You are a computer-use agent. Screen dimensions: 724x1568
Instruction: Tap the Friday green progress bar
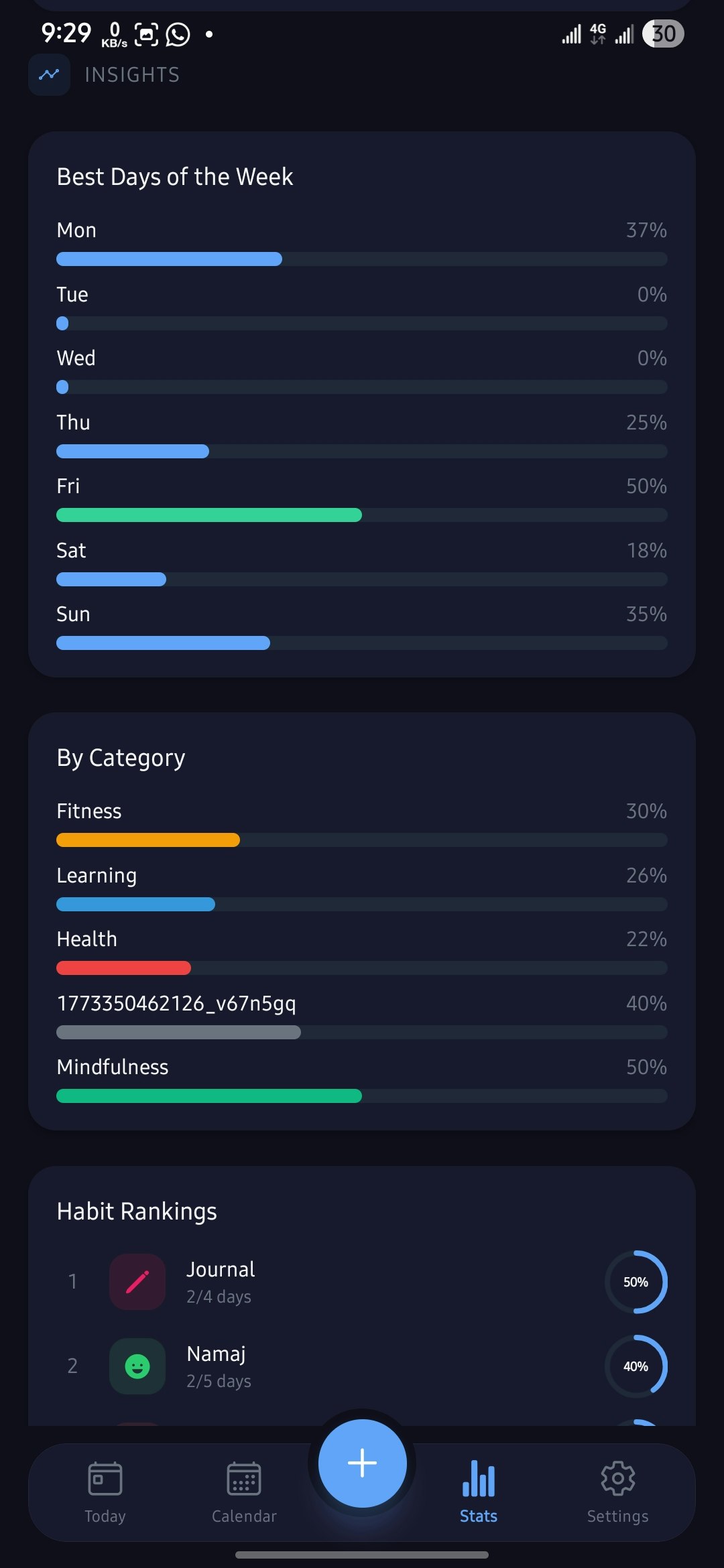209,515
